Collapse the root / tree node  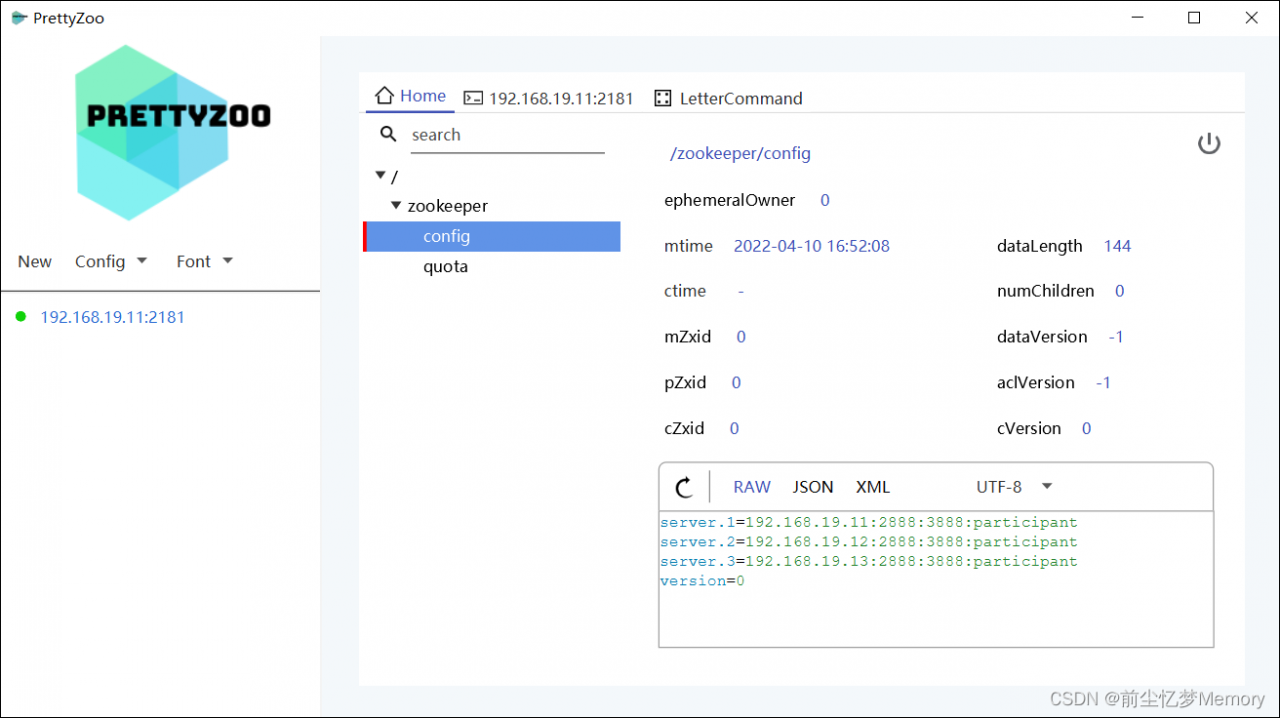coord(380,176)
